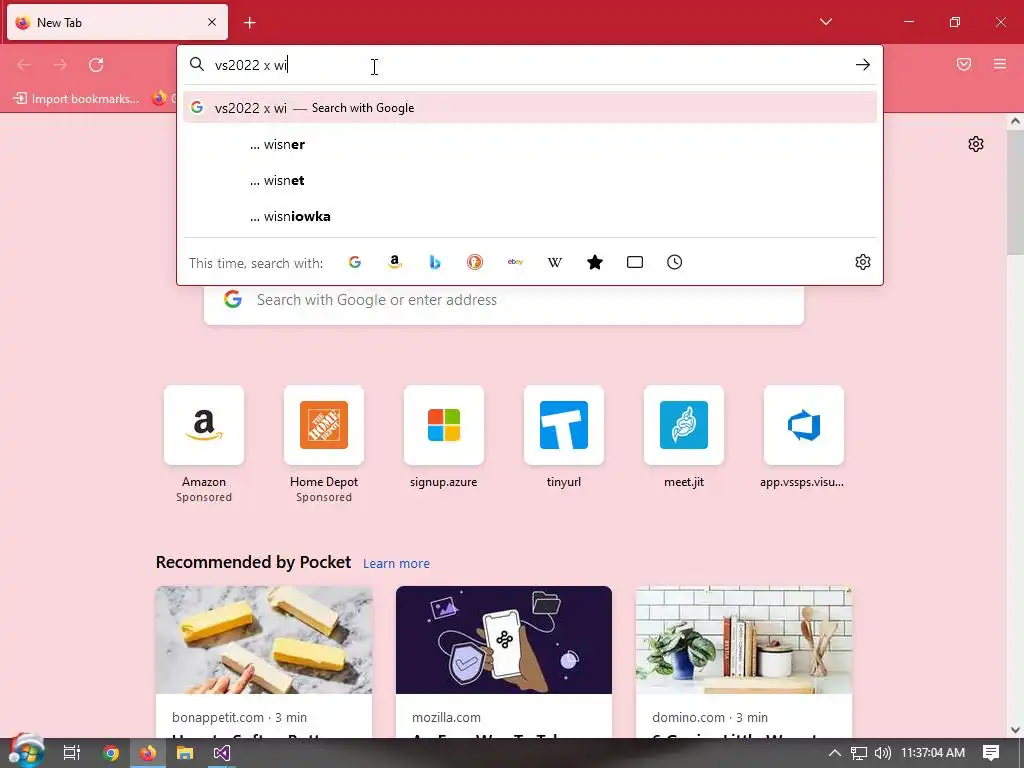This screenshot has height=768, width=1024.
Task: Open the mozilla.com article card
Action: point(504,662)
